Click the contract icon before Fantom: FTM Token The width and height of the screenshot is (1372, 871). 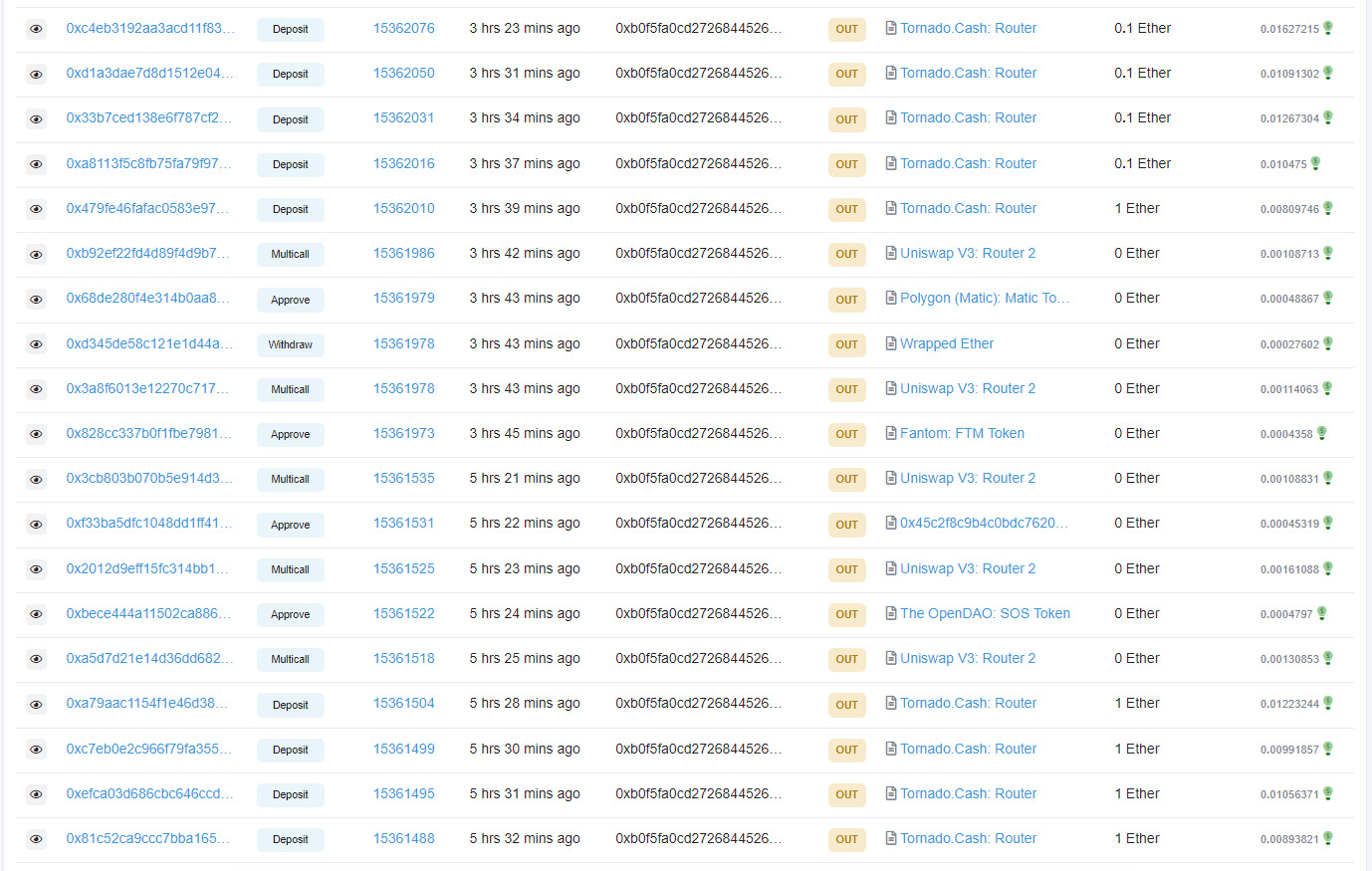coord(891,433)
